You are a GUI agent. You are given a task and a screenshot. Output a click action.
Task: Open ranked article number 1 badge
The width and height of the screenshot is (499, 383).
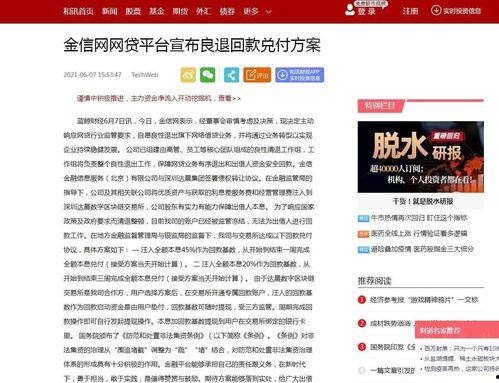coord(362,300)
